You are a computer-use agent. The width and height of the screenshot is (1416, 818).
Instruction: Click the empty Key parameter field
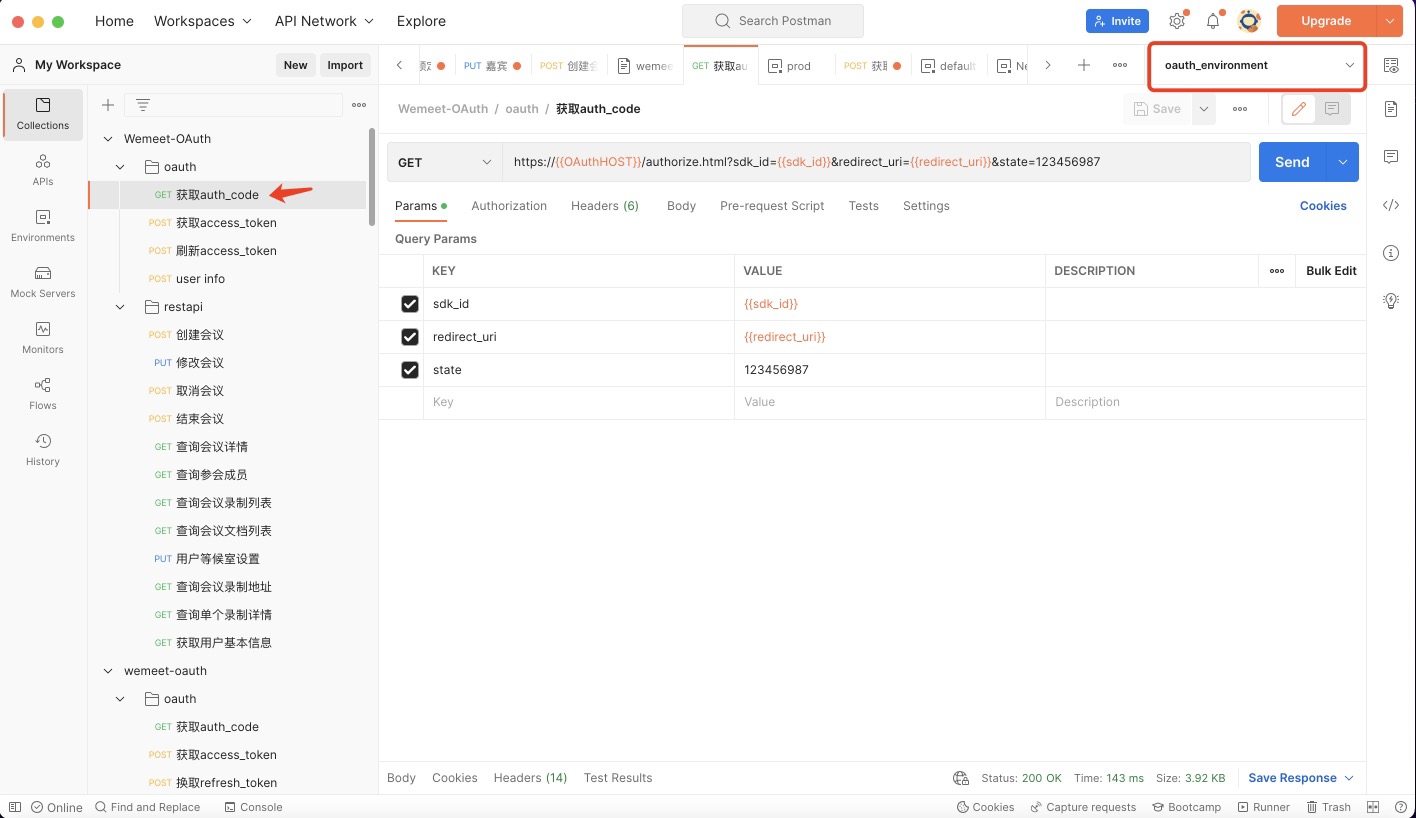(578, 402)
